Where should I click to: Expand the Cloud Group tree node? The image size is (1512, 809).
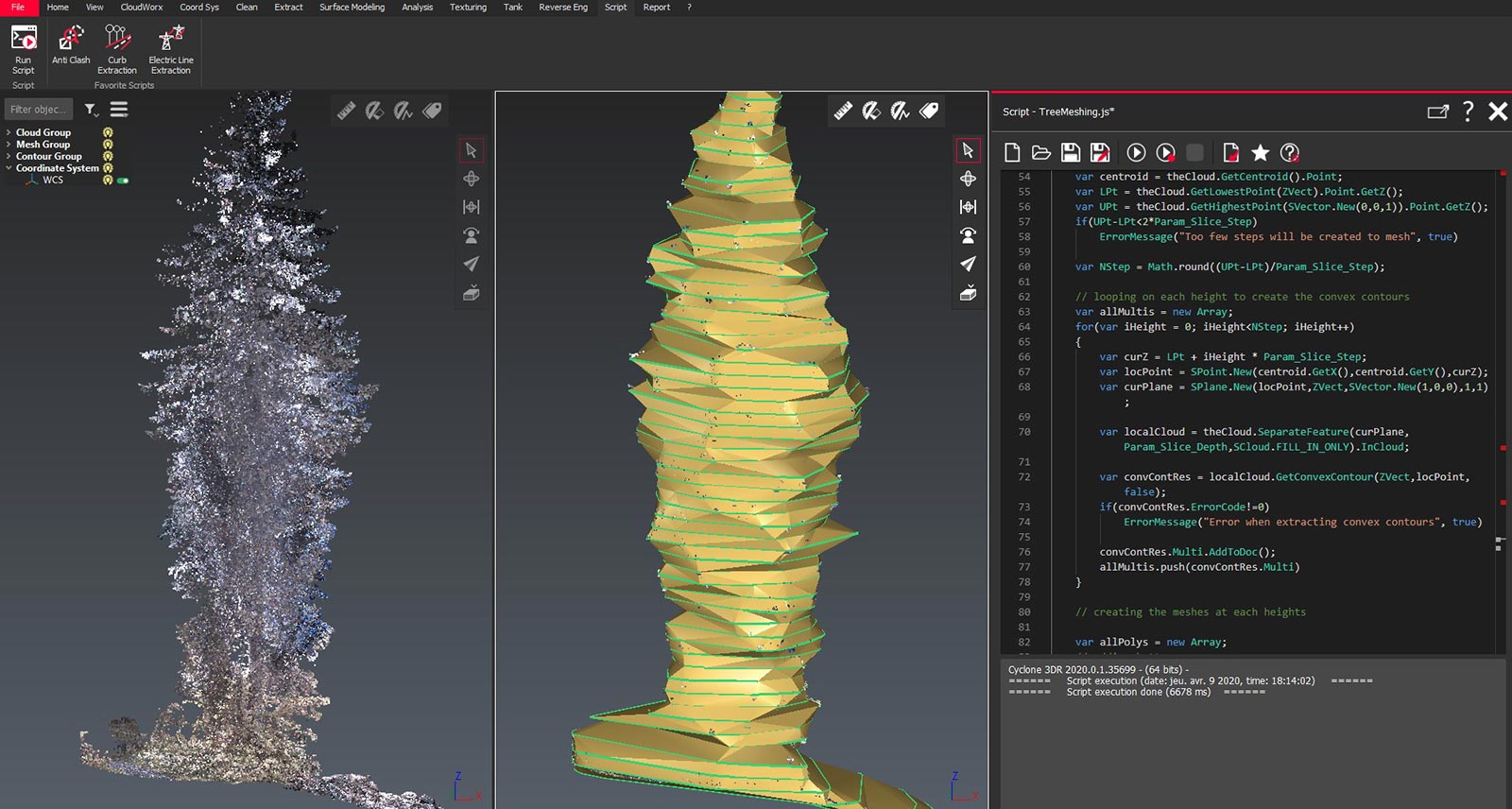tap(9, 132)
